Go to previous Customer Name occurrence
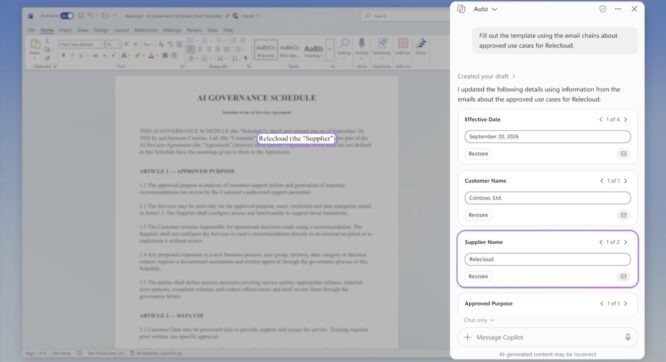This screenshot has height=362, width=666. pos(601,181)
